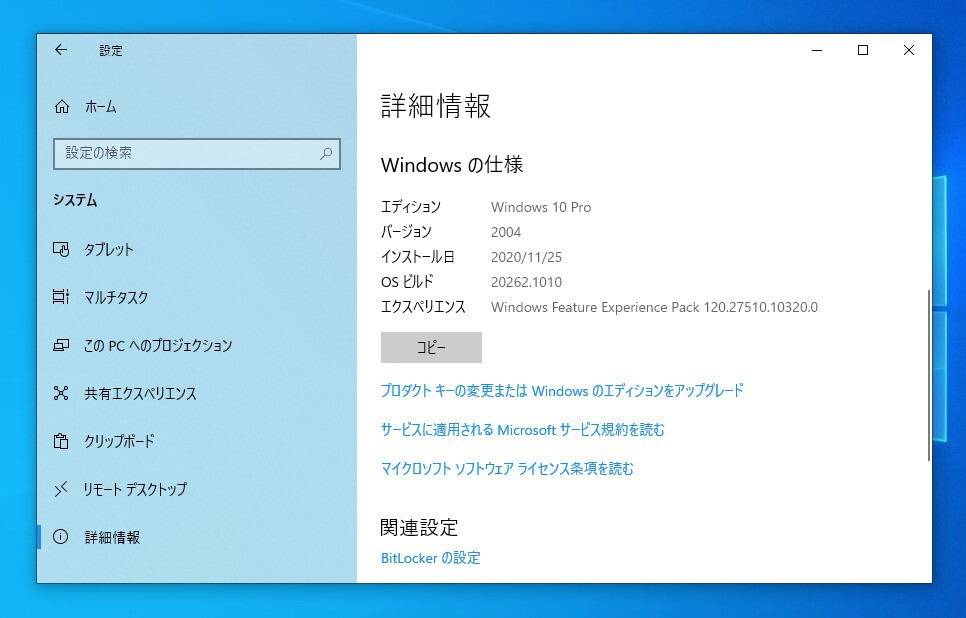Read the Microsoft サービス規約 link
966x618 pixels.
click(522, 430)
